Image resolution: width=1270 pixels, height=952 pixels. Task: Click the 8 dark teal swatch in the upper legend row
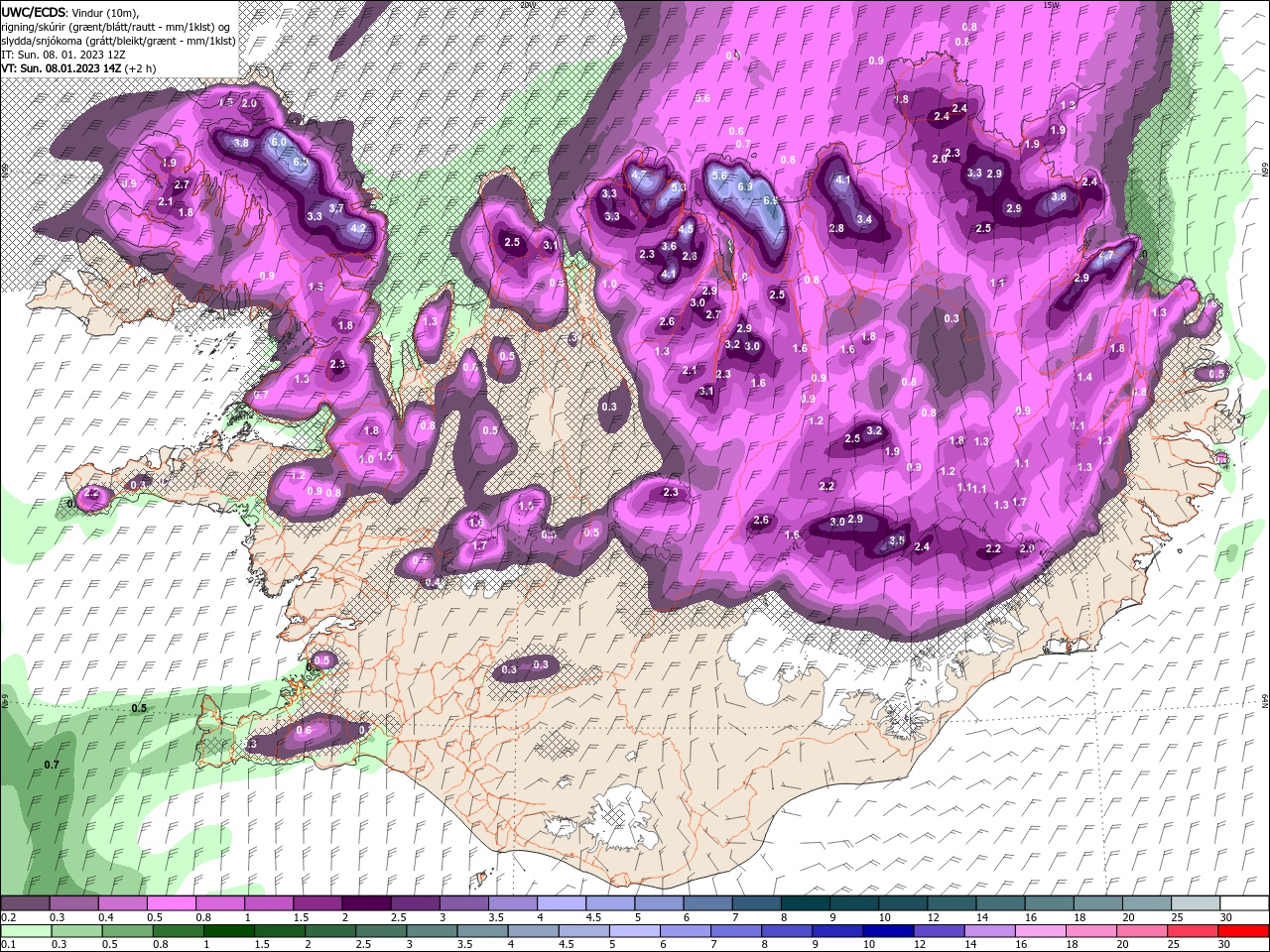point(806,903)
